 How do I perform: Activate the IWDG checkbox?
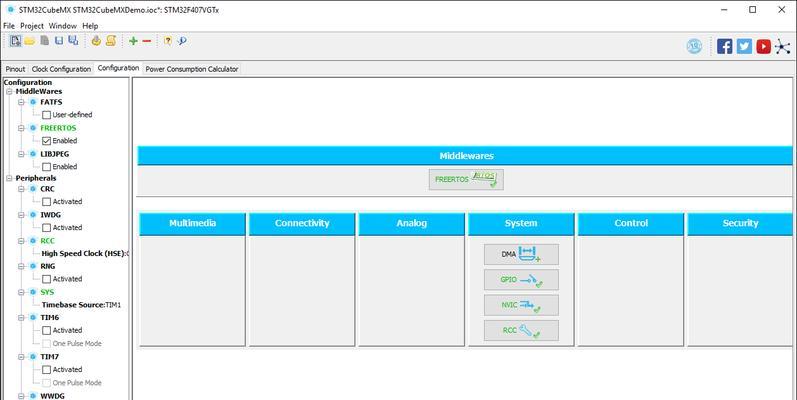point(46,228)
